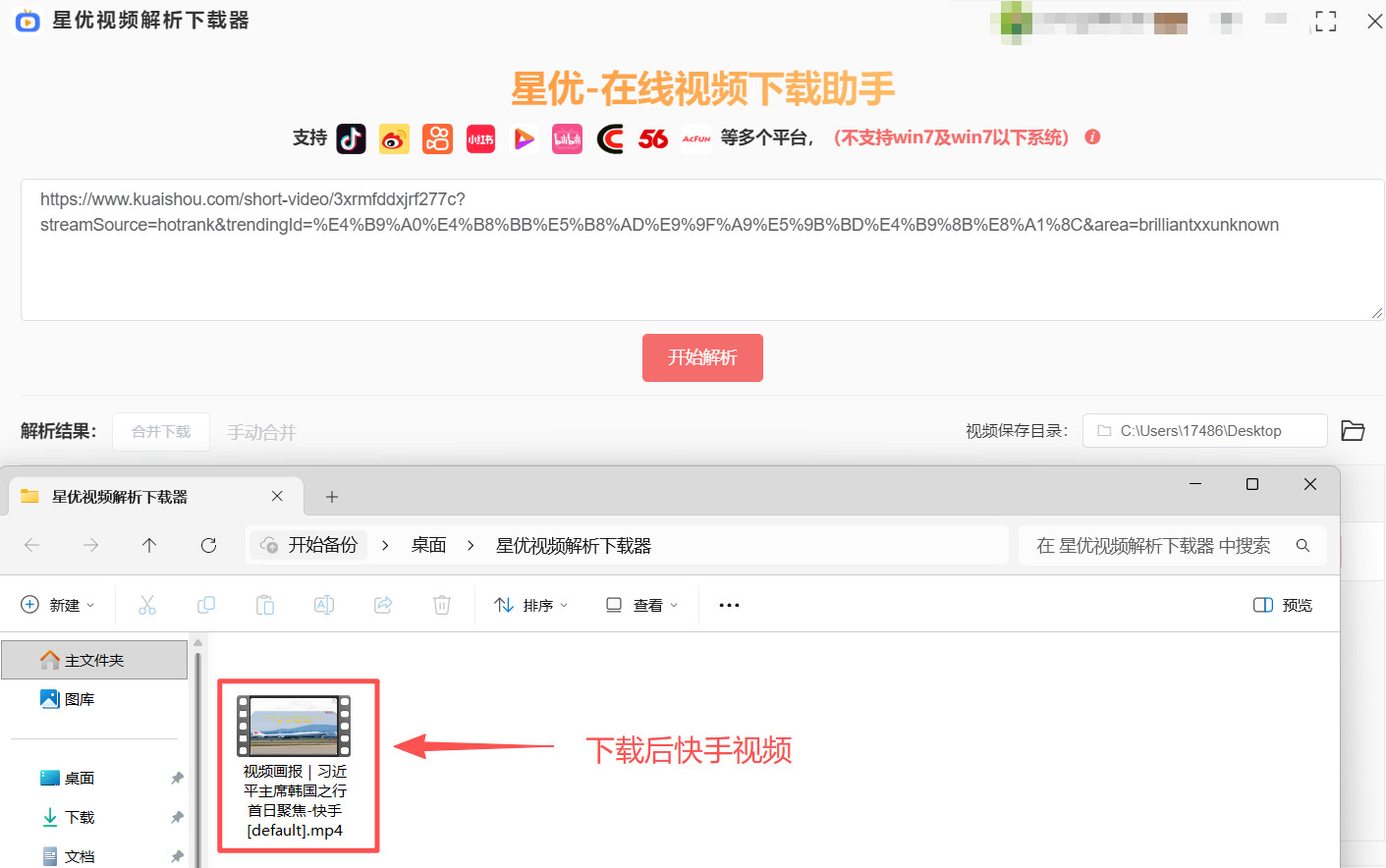The height and width of the screenshot is (868, 1386).
Task: Open the 新建 dropdown menu
Action: [58, 605]
